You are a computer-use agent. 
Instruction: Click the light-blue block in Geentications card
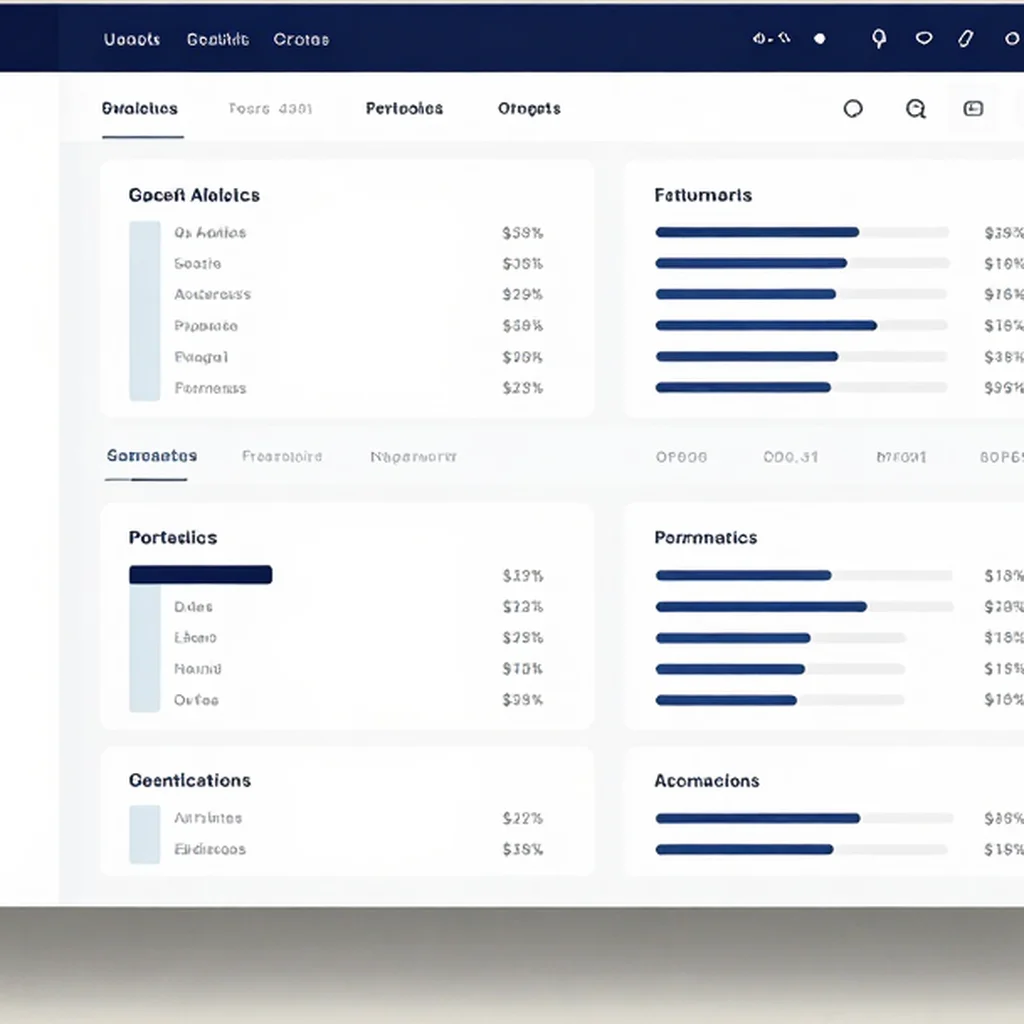click(x=145, y=835)
